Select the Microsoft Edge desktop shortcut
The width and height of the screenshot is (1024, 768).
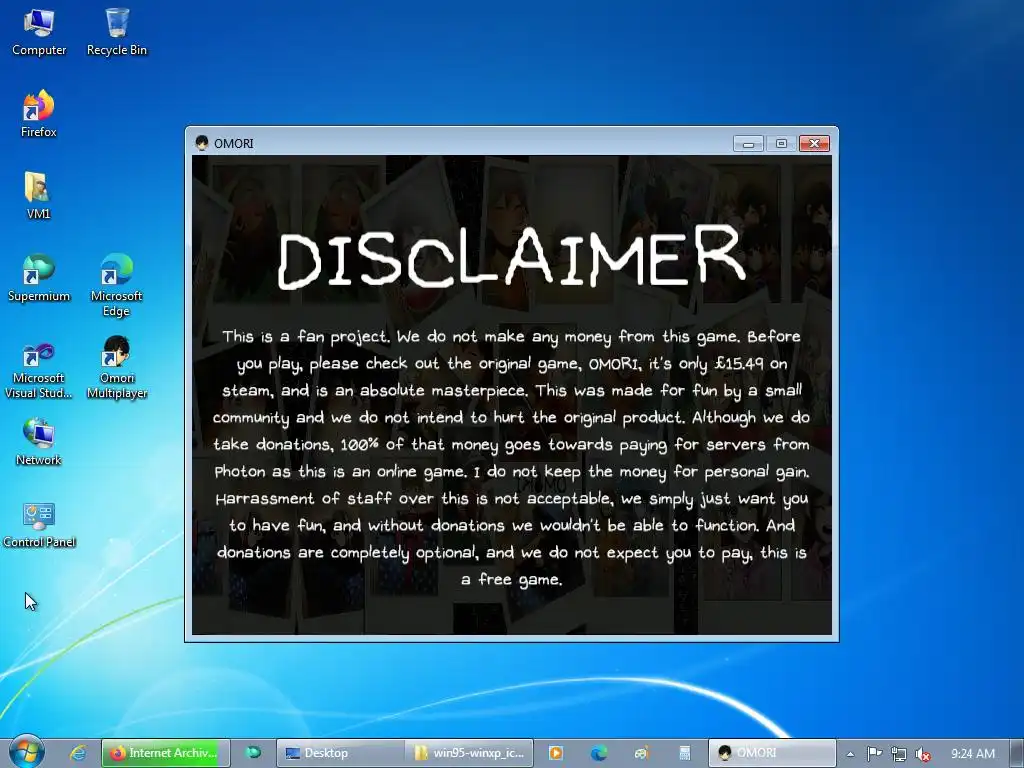[x=117, y=285]
